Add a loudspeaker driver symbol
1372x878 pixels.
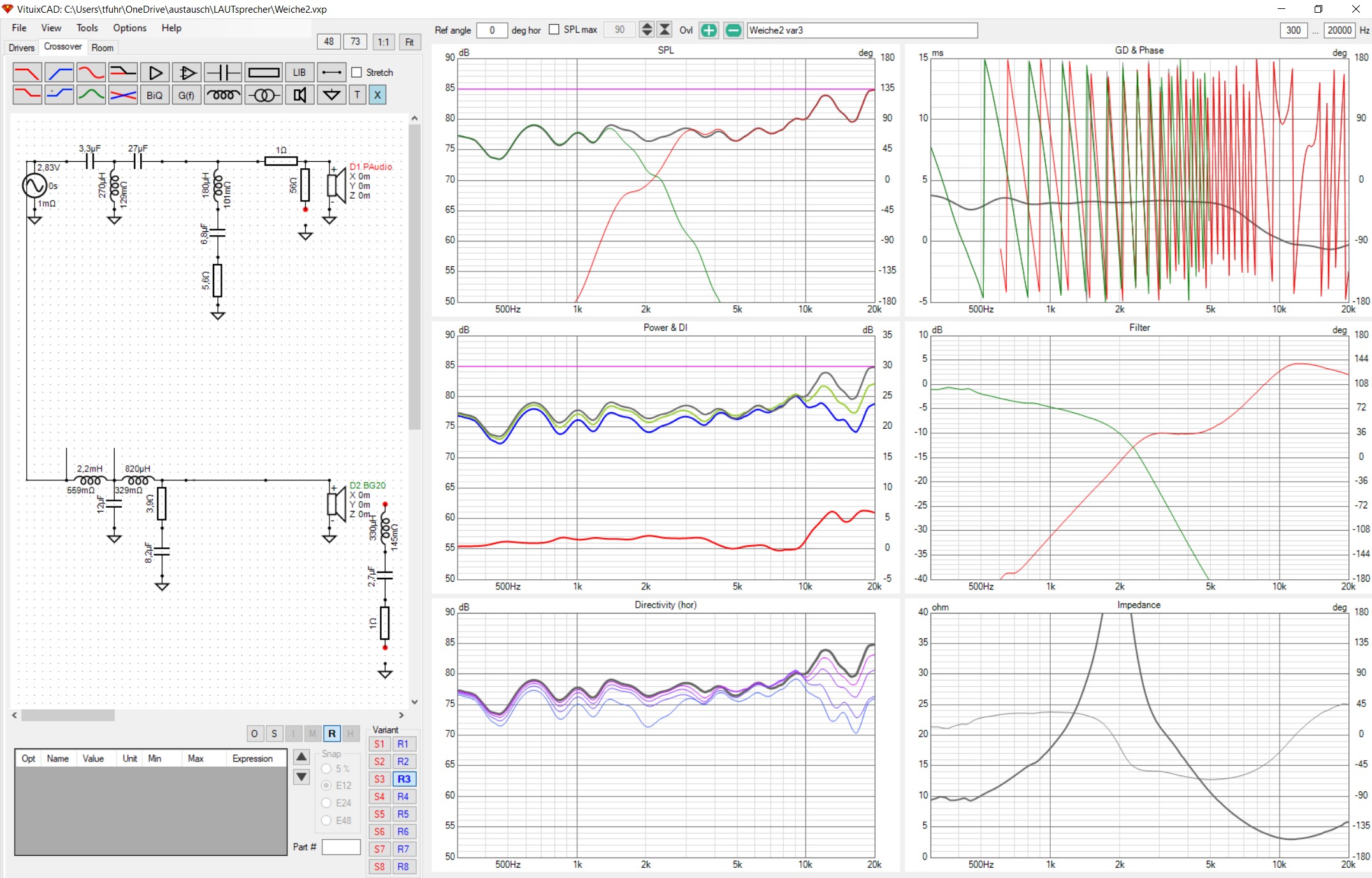[x=300, y=95]
